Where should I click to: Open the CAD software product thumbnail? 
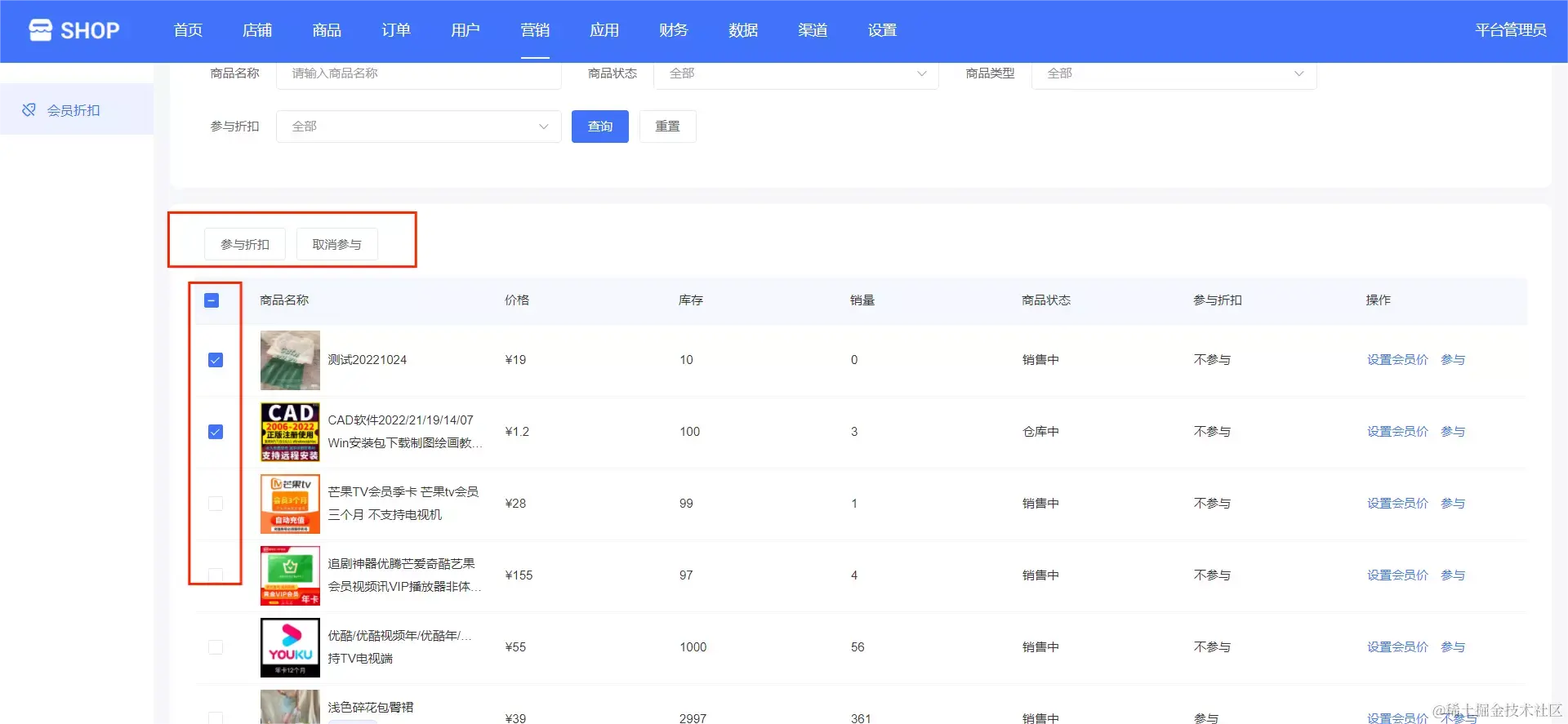290,432
